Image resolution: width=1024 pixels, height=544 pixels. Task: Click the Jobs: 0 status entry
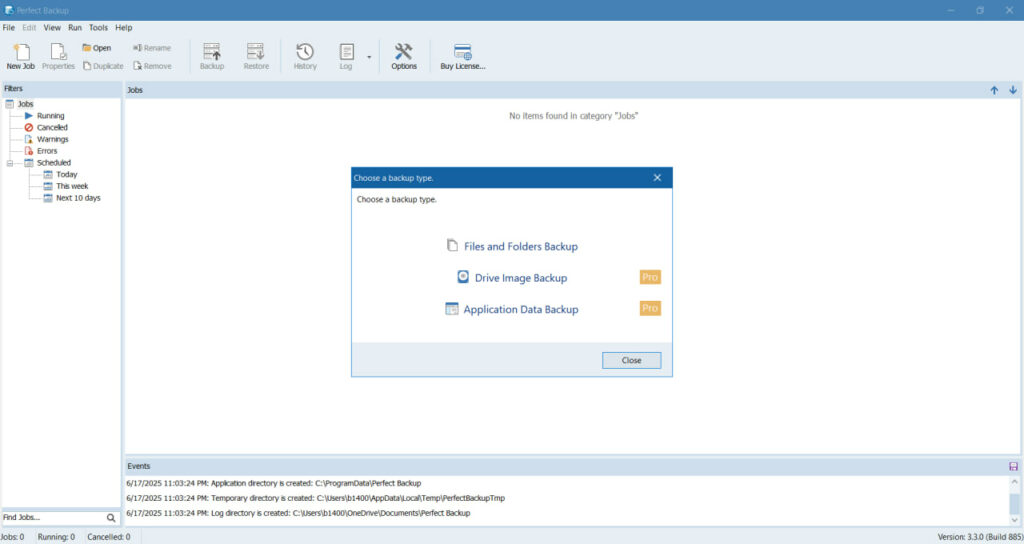12,537
